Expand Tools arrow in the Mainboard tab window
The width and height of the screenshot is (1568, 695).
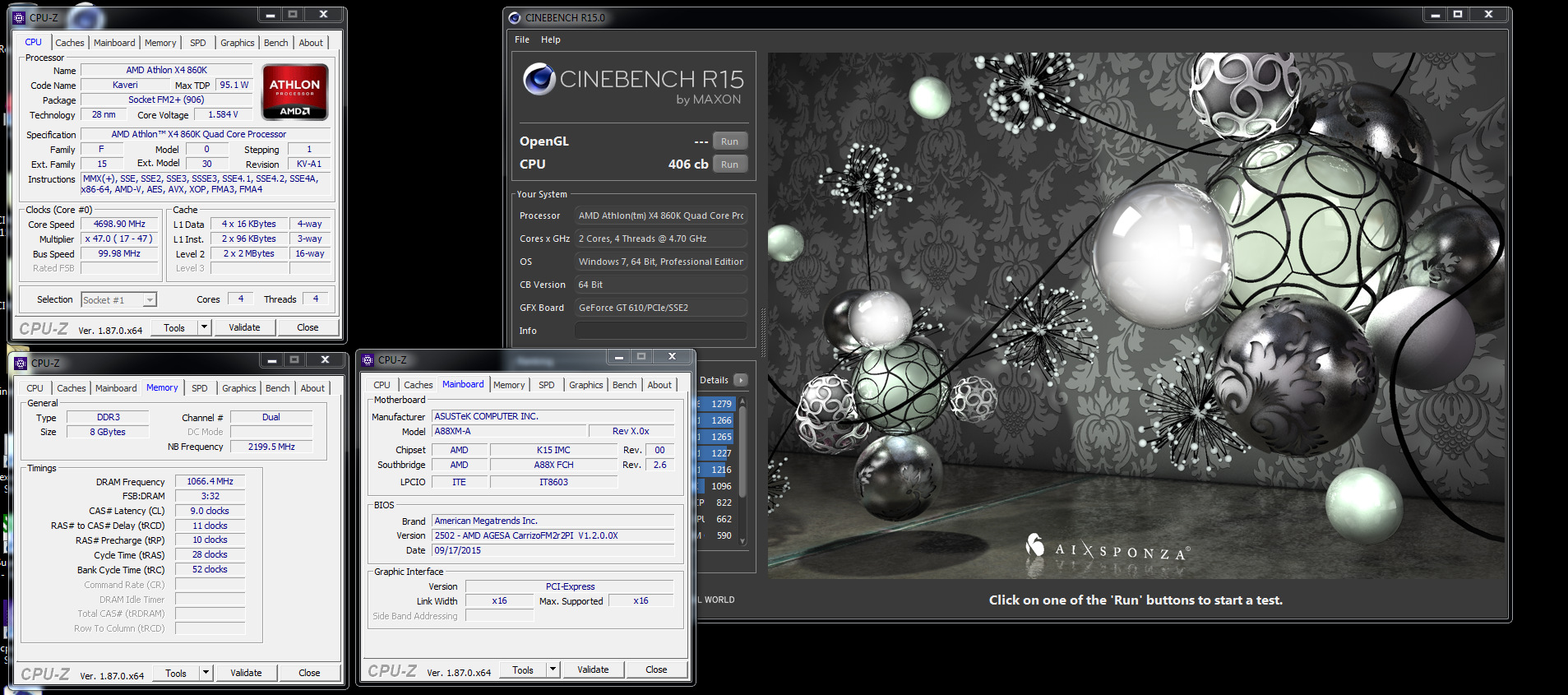coord(553,670)
